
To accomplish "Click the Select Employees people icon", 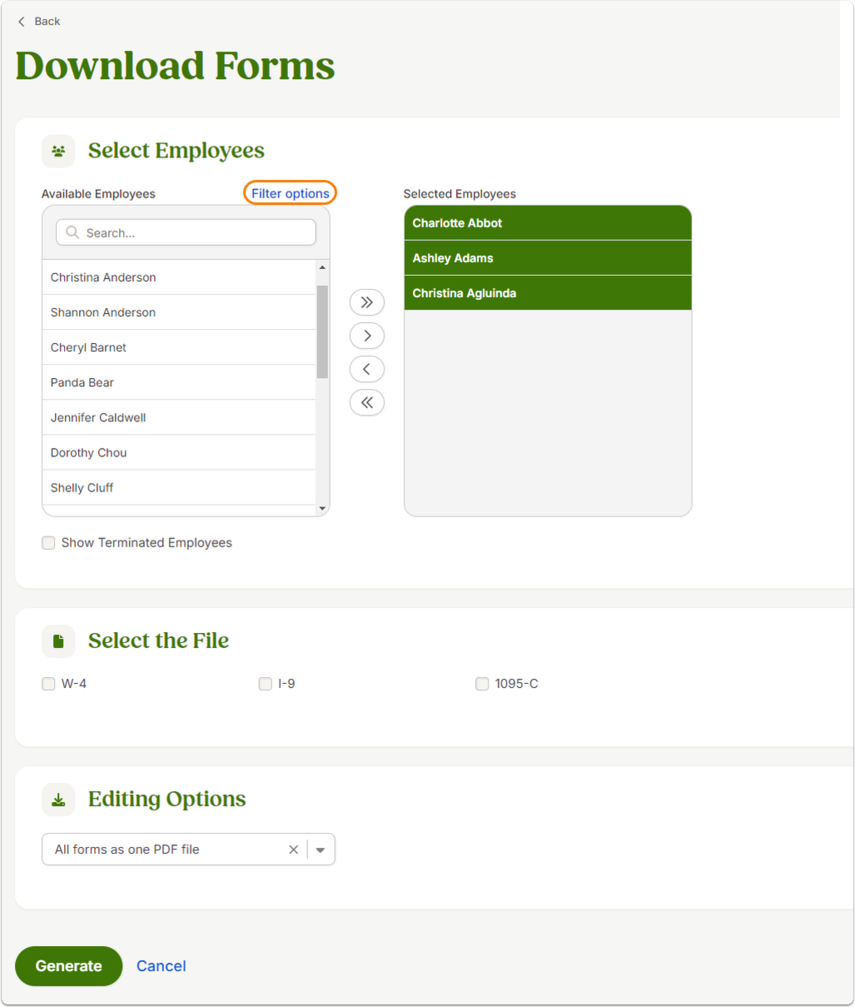I will coord(58,152).
